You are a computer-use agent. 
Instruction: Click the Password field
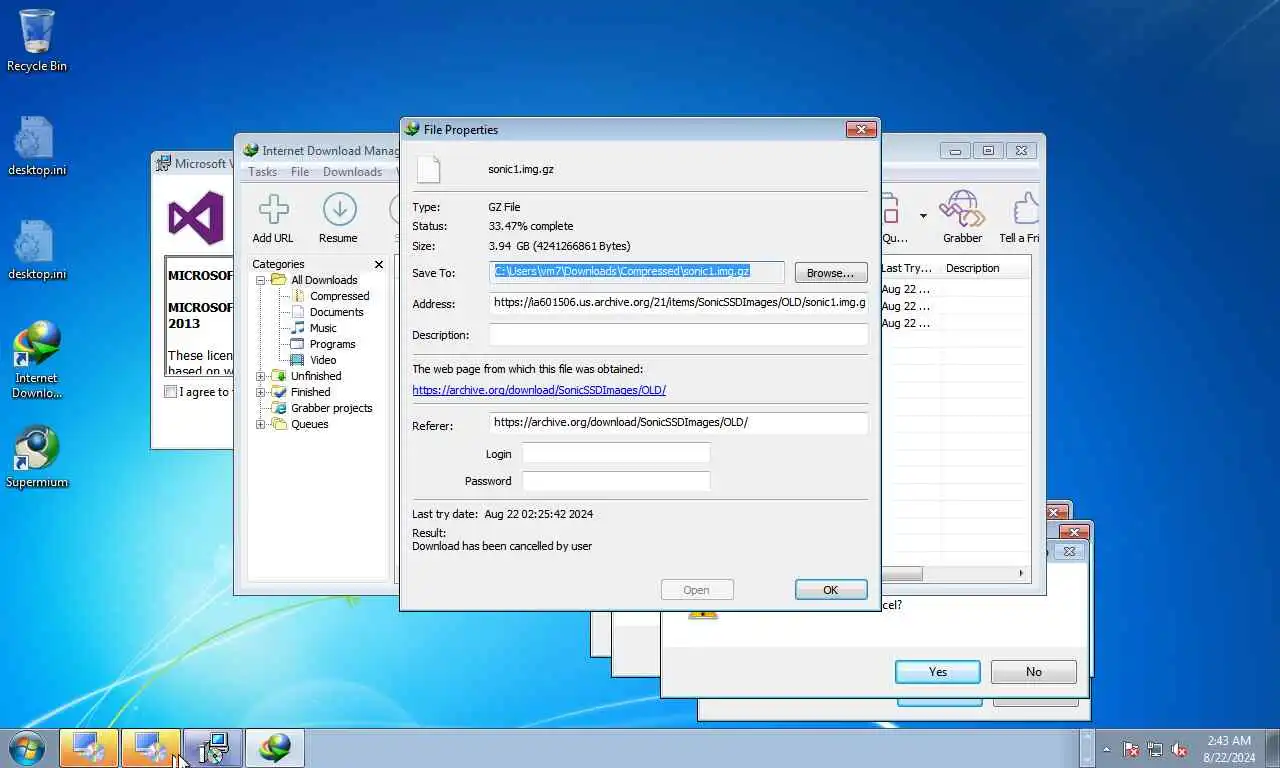pyautogui.click(x=616, y=481)
